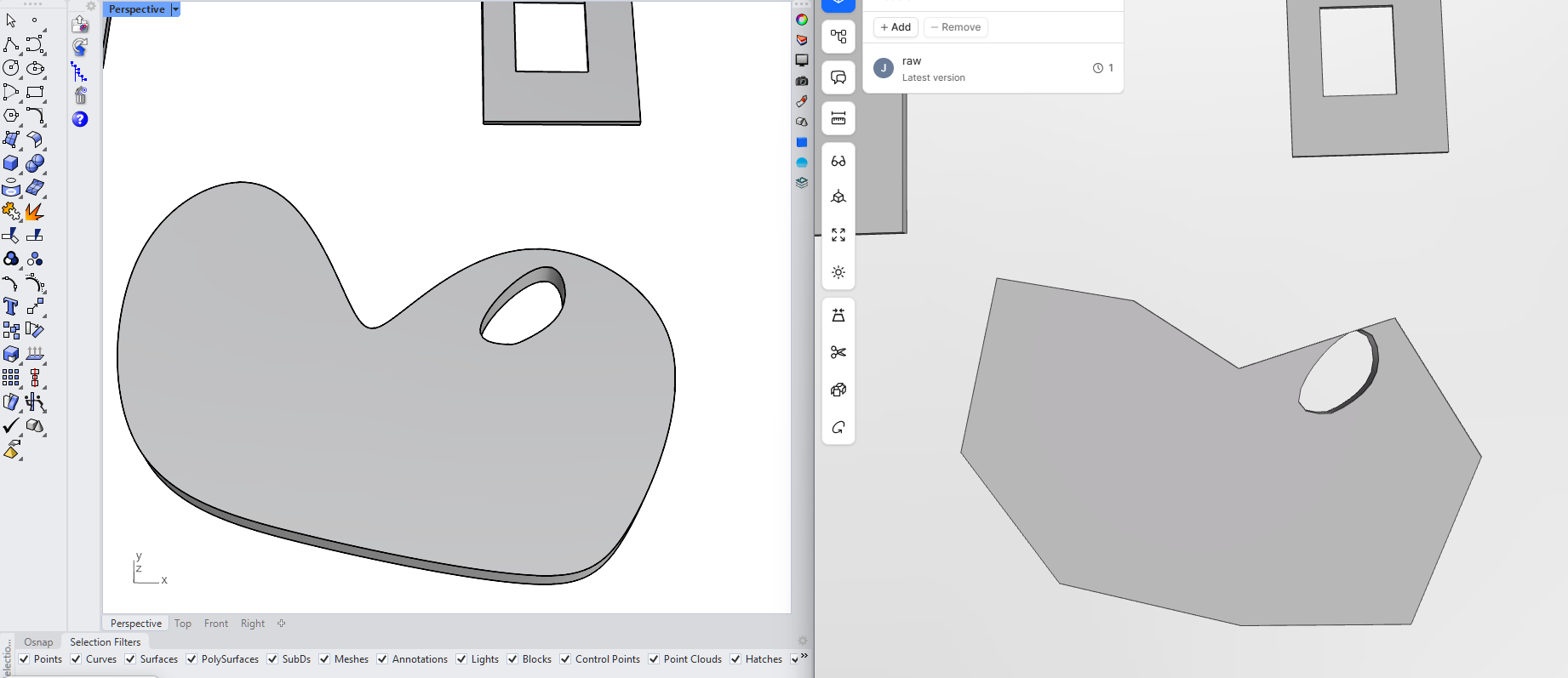
Task: Click the projection cube icon
Action: click(838, 197)
